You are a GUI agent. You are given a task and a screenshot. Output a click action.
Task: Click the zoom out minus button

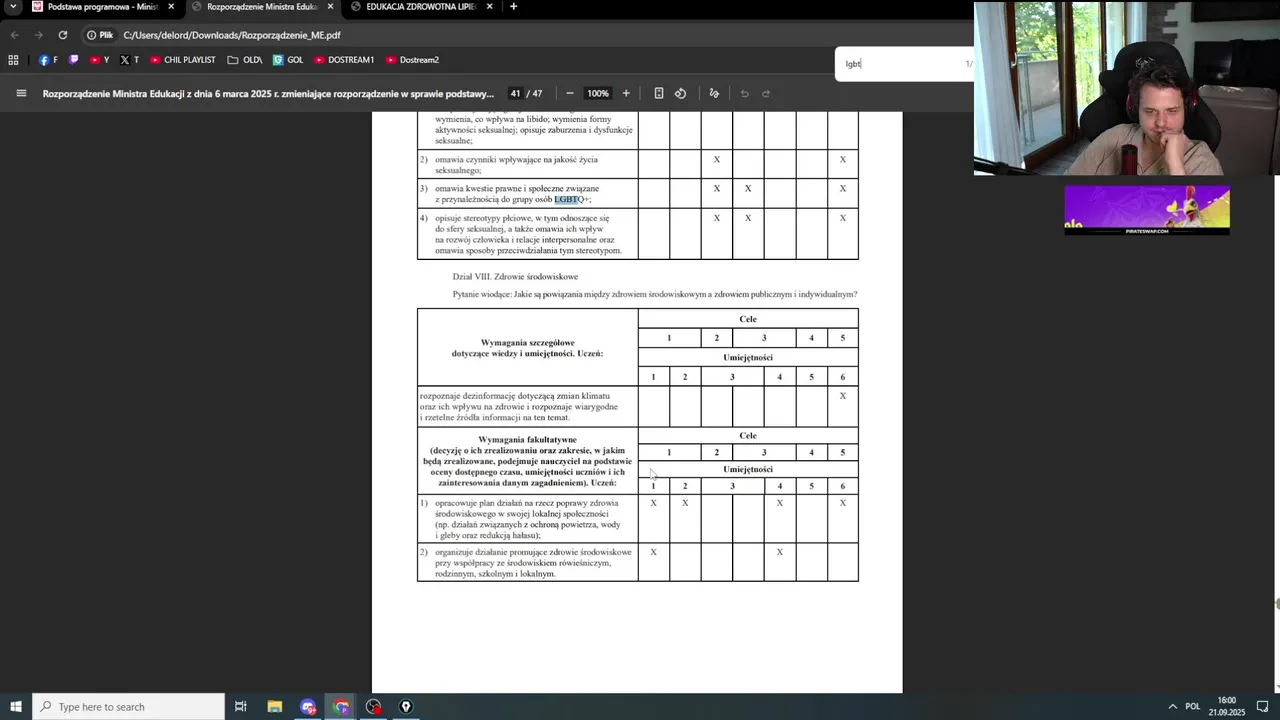570,93
